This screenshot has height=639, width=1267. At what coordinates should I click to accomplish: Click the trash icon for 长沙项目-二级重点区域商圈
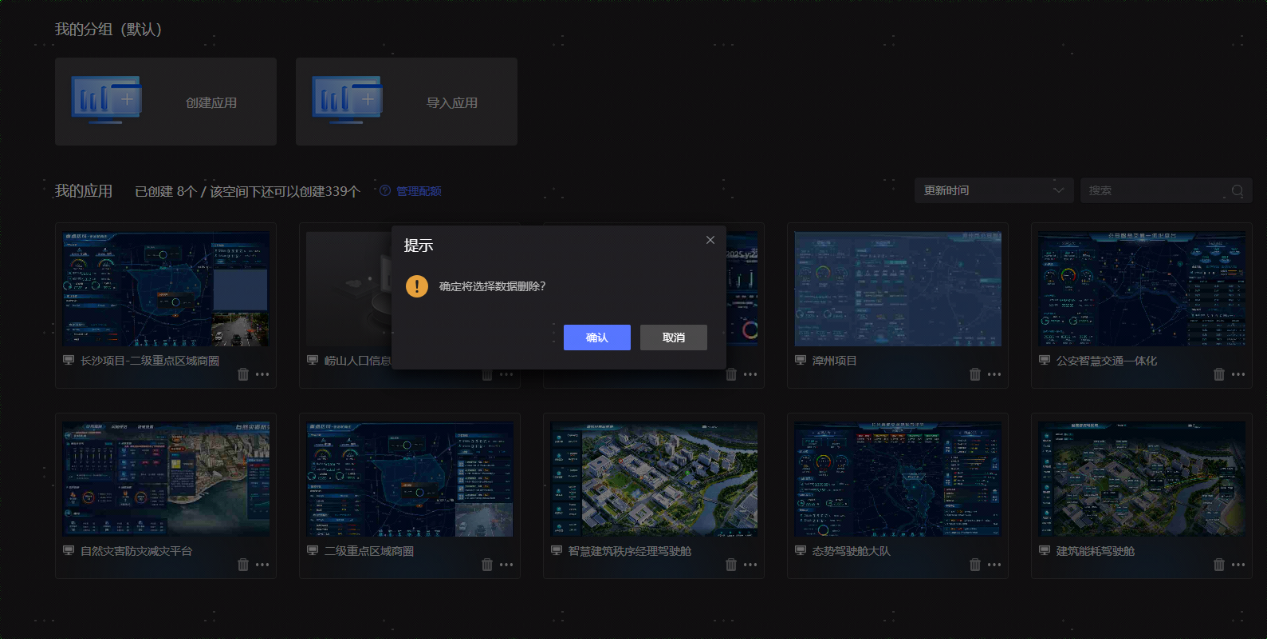pos(243,374)
